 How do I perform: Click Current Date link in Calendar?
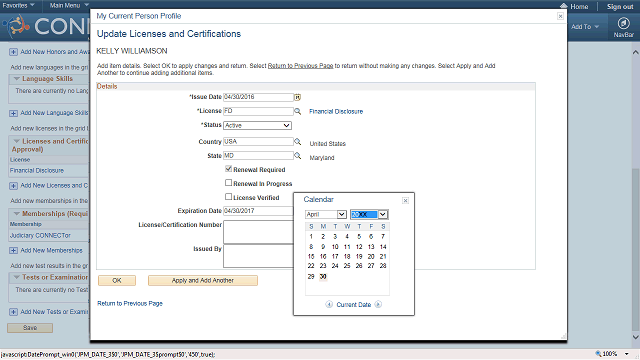[x=353, y=304]
